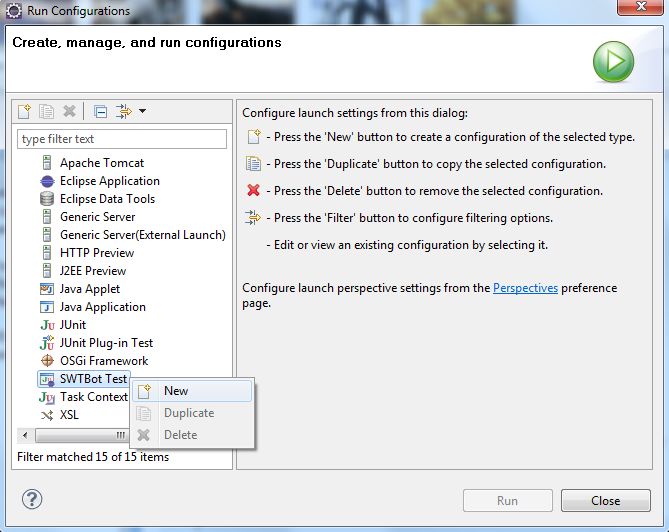Choose Duplicate from the context menu
Image resolution: width=669 pixels, height=532 pixels.
click(192, 413)
